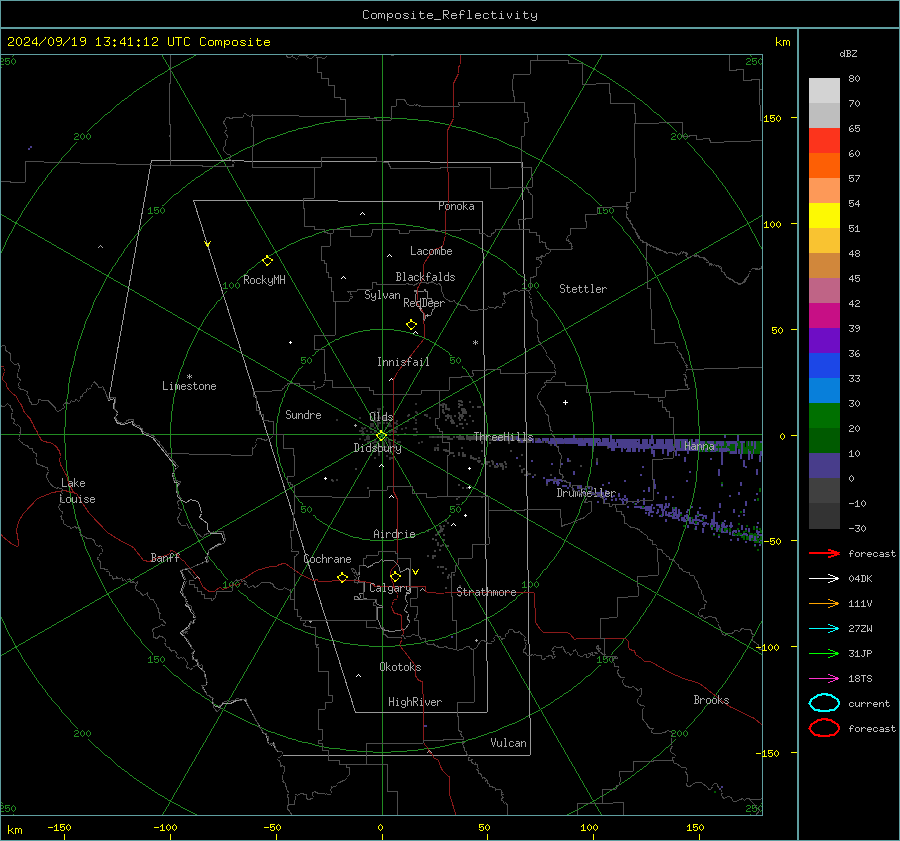Image resolution: width=900 pixels, height=841 pixels.
Task: Click the Strathmore label
Action: (x=486, y=592)
